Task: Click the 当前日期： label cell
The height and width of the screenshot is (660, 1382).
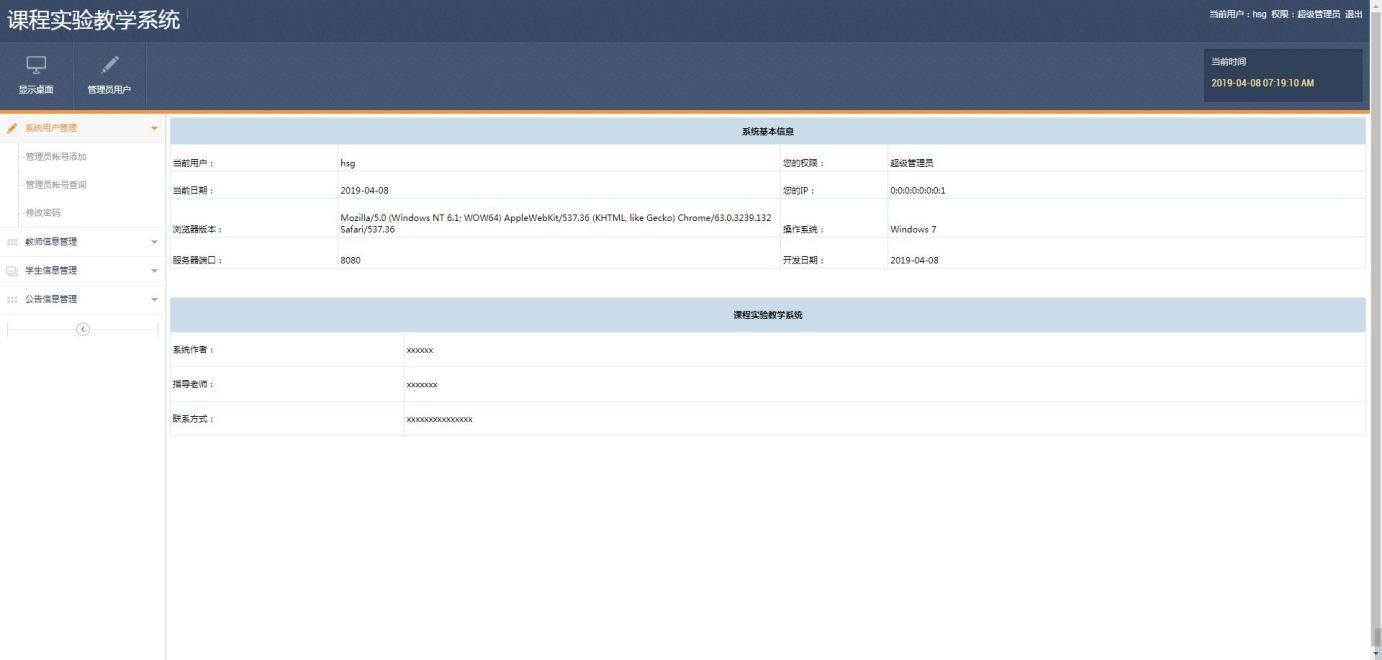Action: [x=254, y=185]
